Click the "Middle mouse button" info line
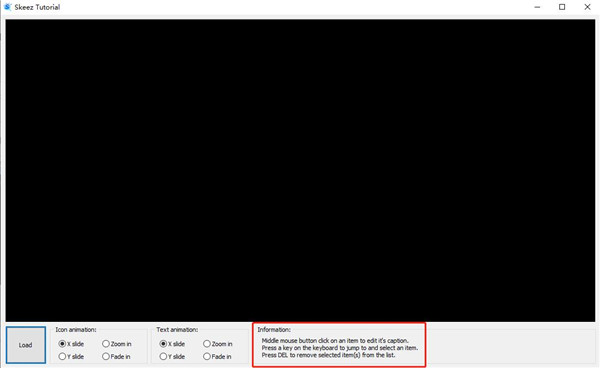Screen dimensions: 600x368 click(x=335, y=340)
